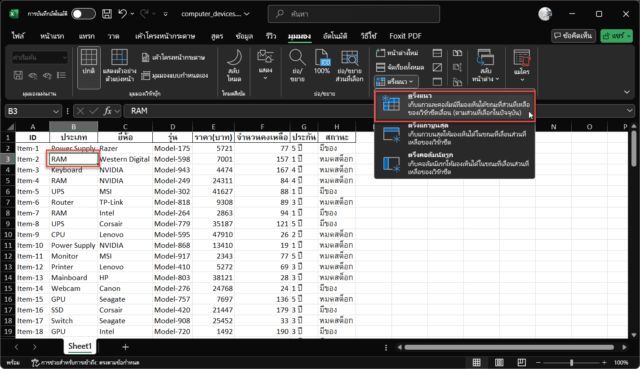This screenshot has height=369, width=640.
Task: Click the user account avatar
Action: click(x=545, y=14)
